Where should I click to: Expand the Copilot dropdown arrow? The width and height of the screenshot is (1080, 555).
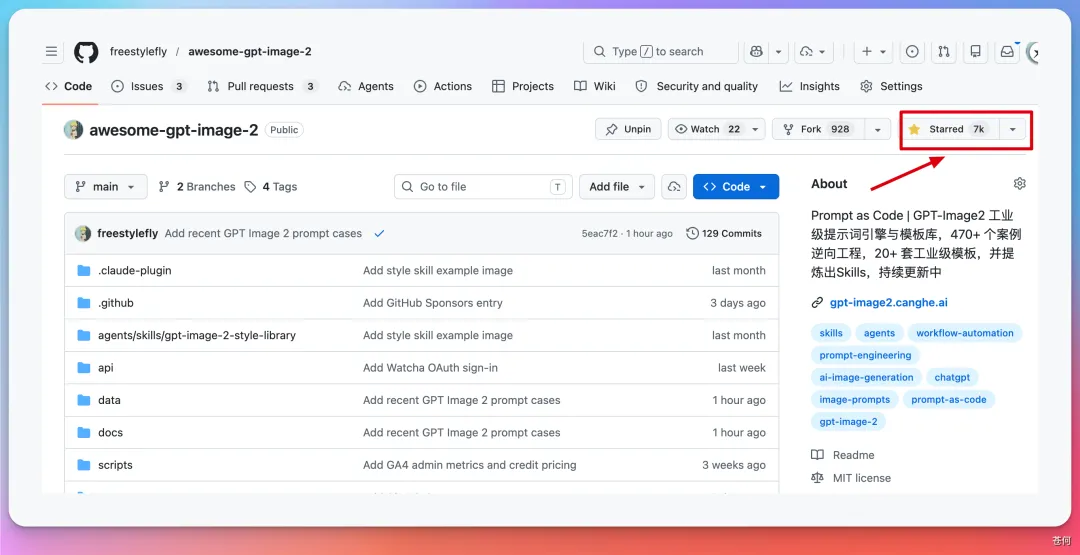(x=778, y=52)
